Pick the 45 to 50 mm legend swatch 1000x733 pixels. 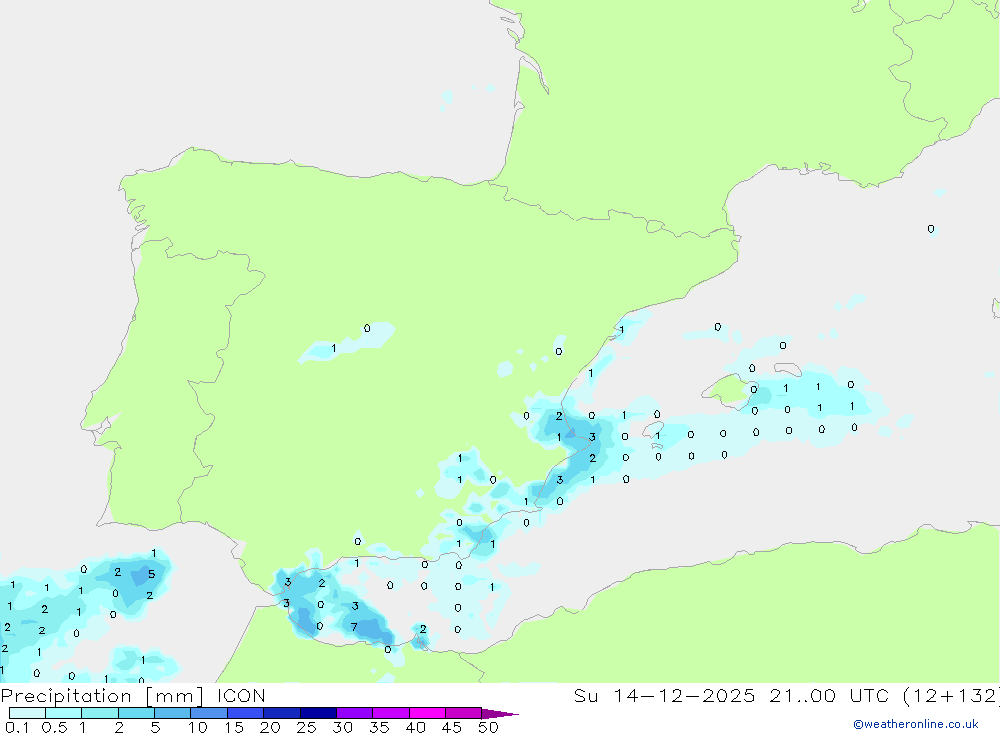click(464, 713)
